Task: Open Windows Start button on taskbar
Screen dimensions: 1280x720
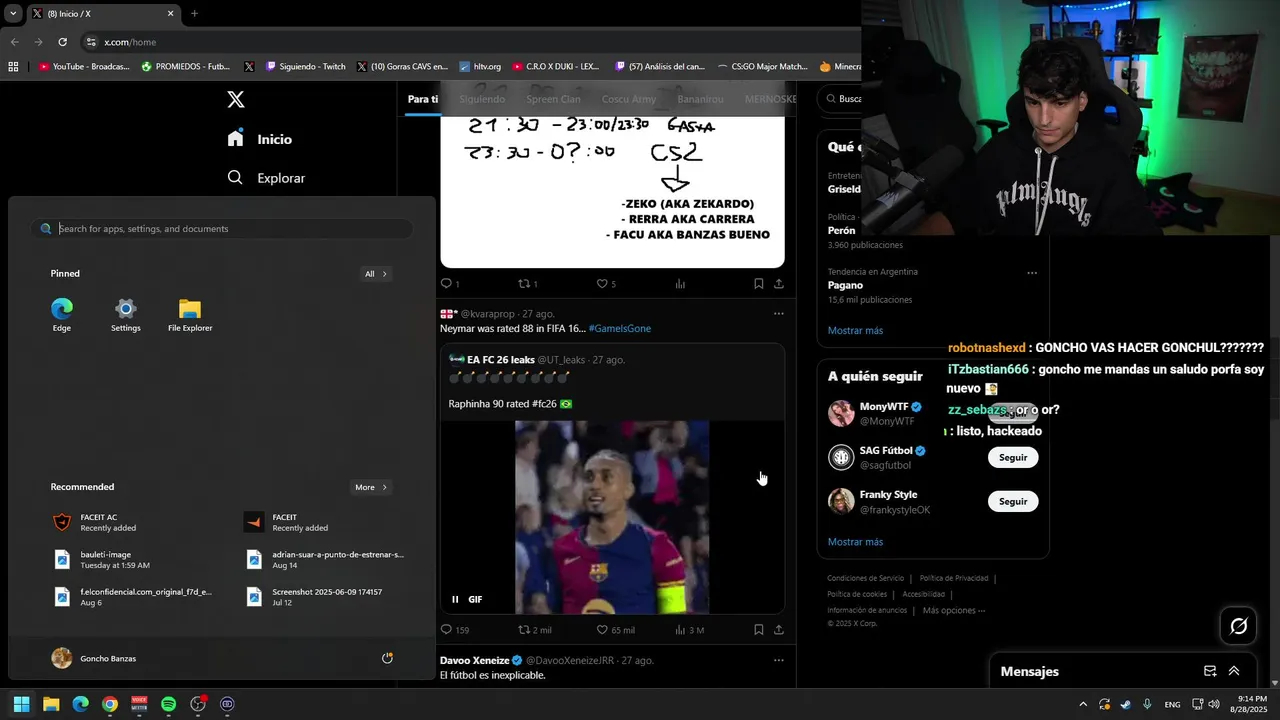Action: pyautogui.click(x=21, y=704)
